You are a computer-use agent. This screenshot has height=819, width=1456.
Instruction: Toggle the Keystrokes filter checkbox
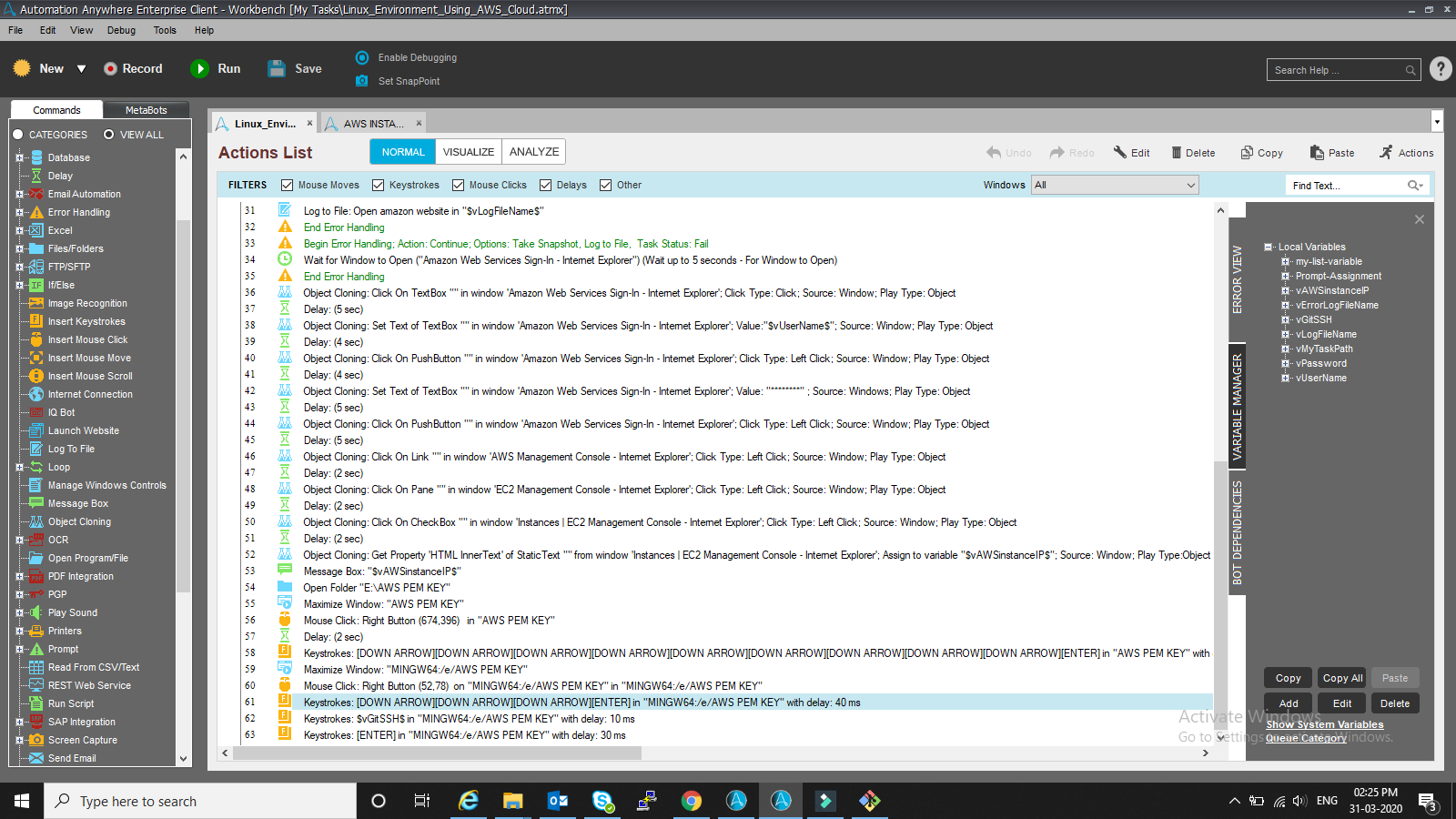click(378, 185)
